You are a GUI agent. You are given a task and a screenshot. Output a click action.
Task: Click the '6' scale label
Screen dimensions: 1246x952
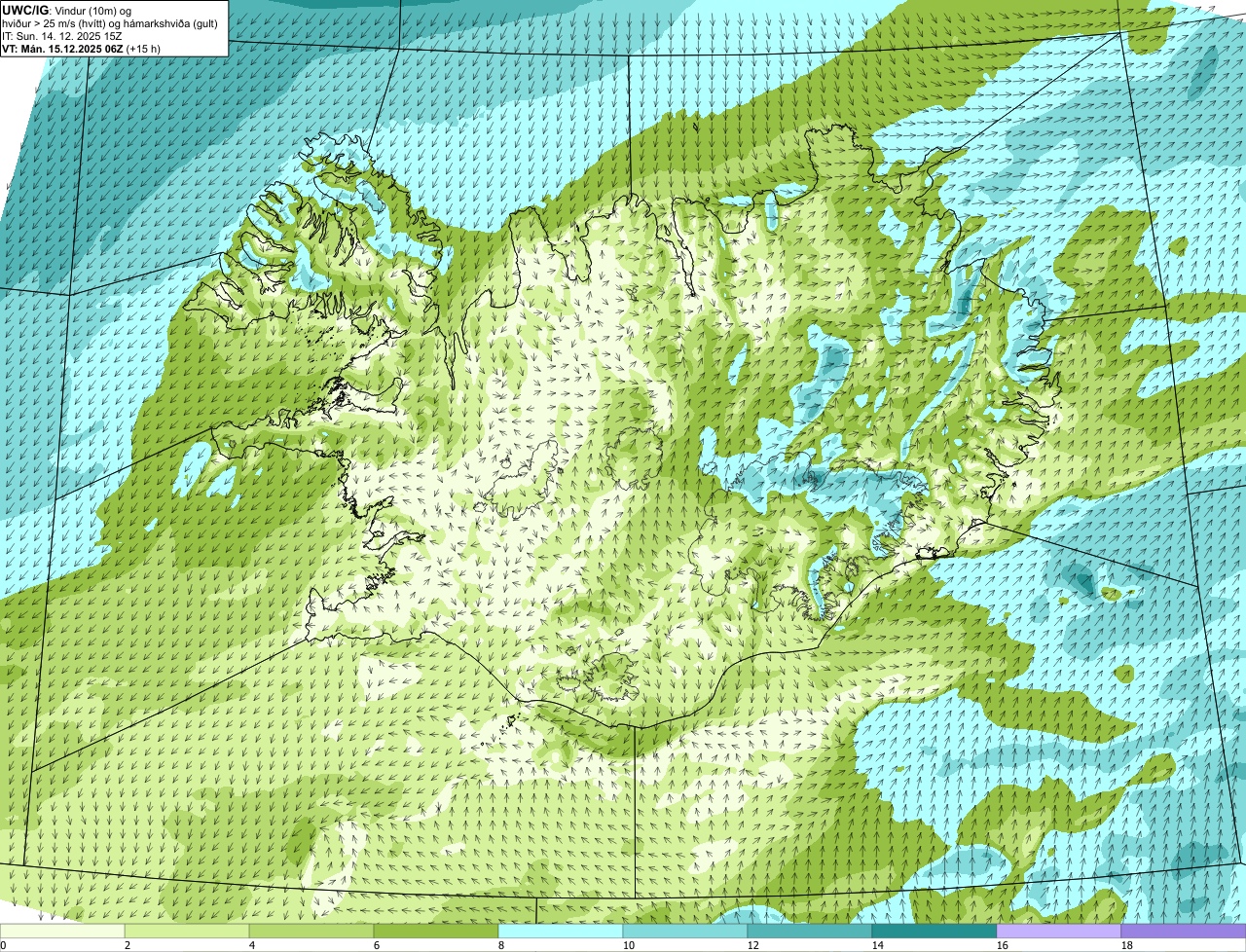377,945
